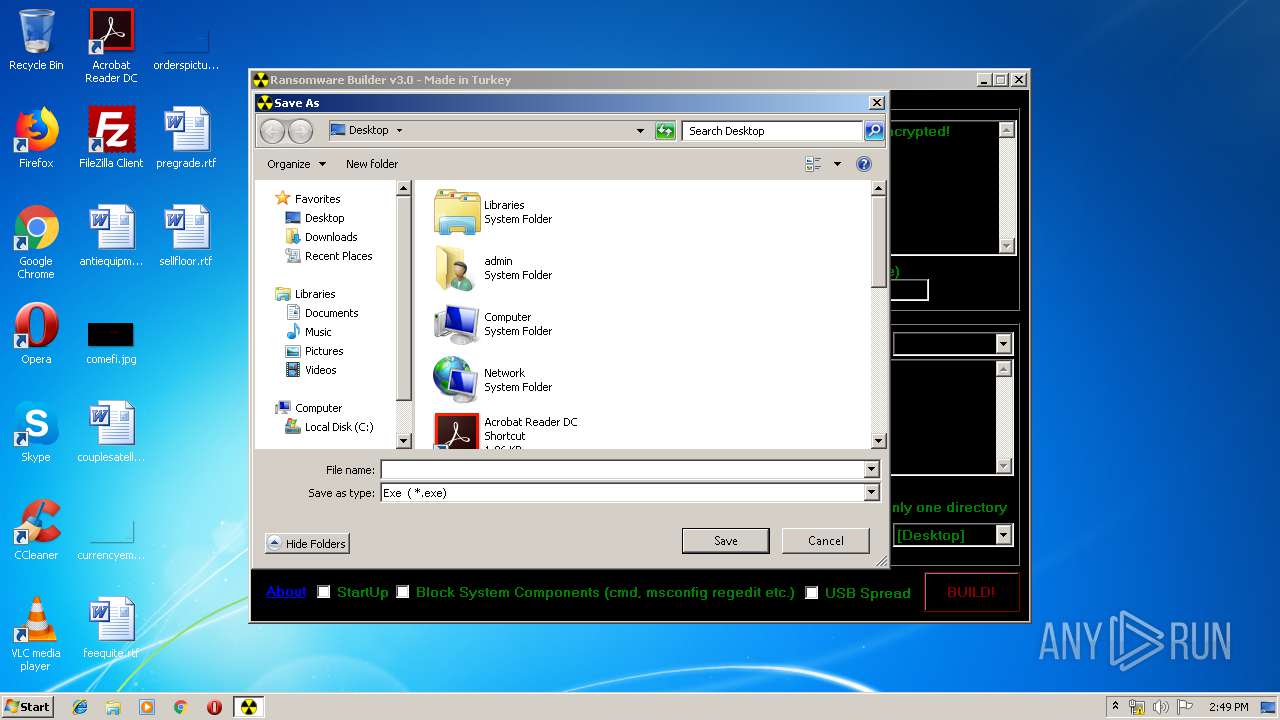Click navigation pane scrollbar down arrow

point(404,441)
